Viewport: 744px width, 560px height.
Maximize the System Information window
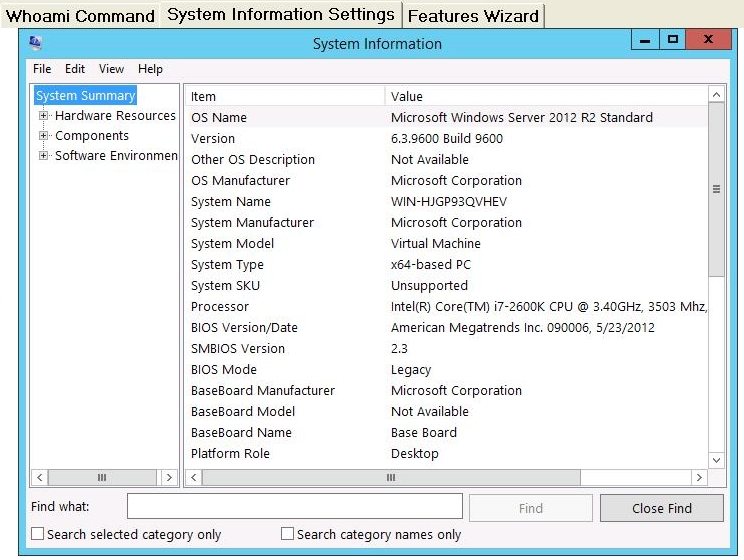tap(672, 40)
